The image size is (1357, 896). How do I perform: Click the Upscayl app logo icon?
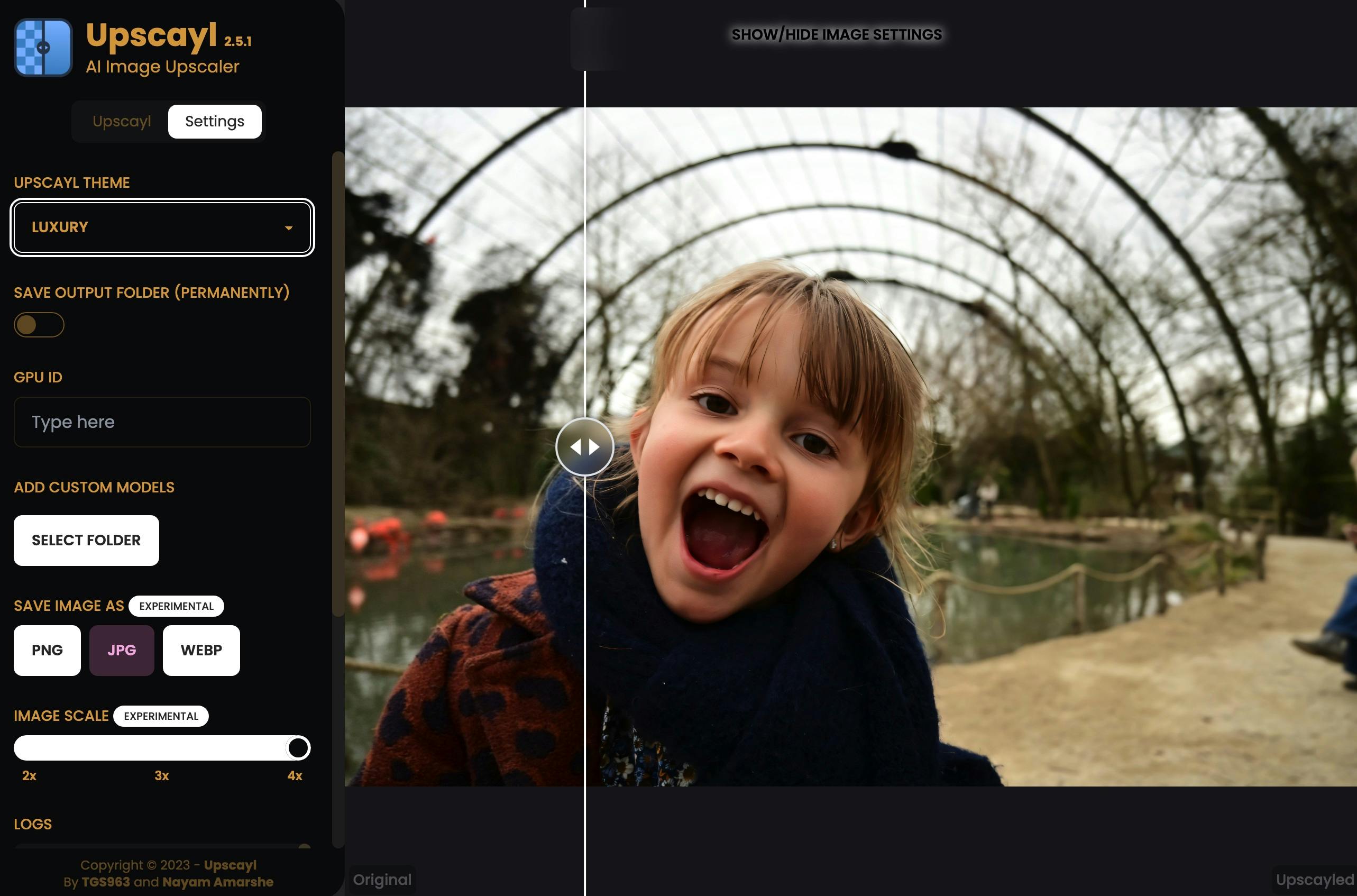click(x=43, y=48)
